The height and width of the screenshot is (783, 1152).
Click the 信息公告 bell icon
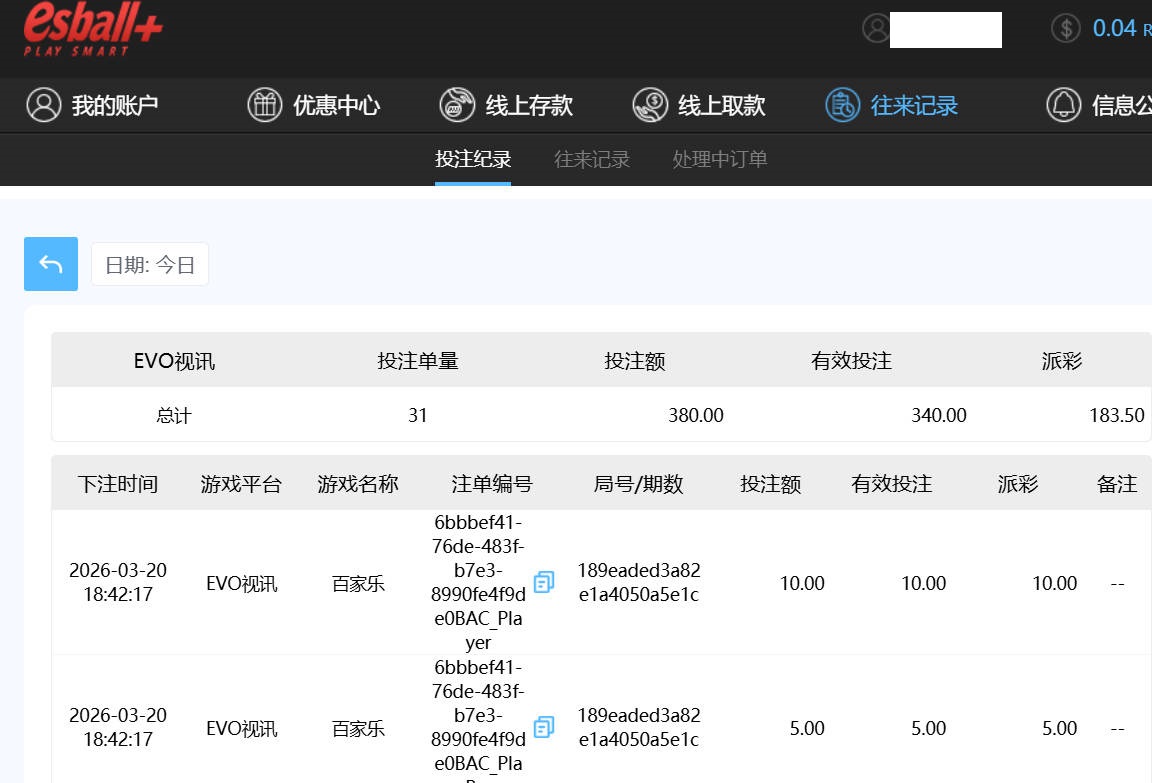(1063, 105)
